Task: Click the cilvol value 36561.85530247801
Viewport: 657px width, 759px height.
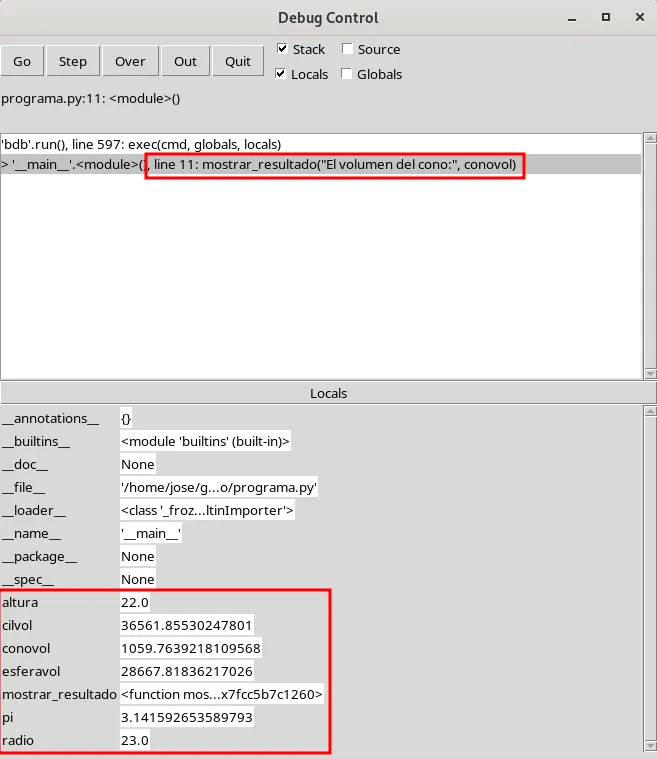Action: tap(186, 625)
